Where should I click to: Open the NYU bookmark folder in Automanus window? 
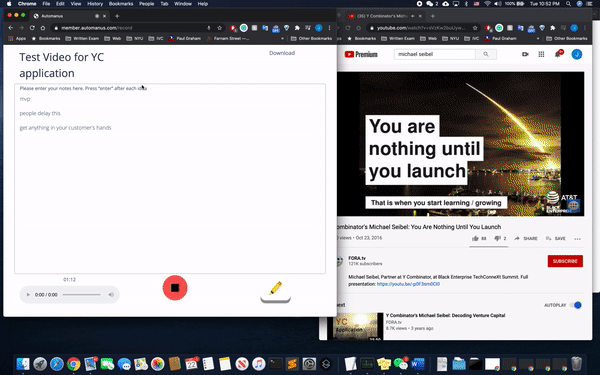click(x=136, y=39)
